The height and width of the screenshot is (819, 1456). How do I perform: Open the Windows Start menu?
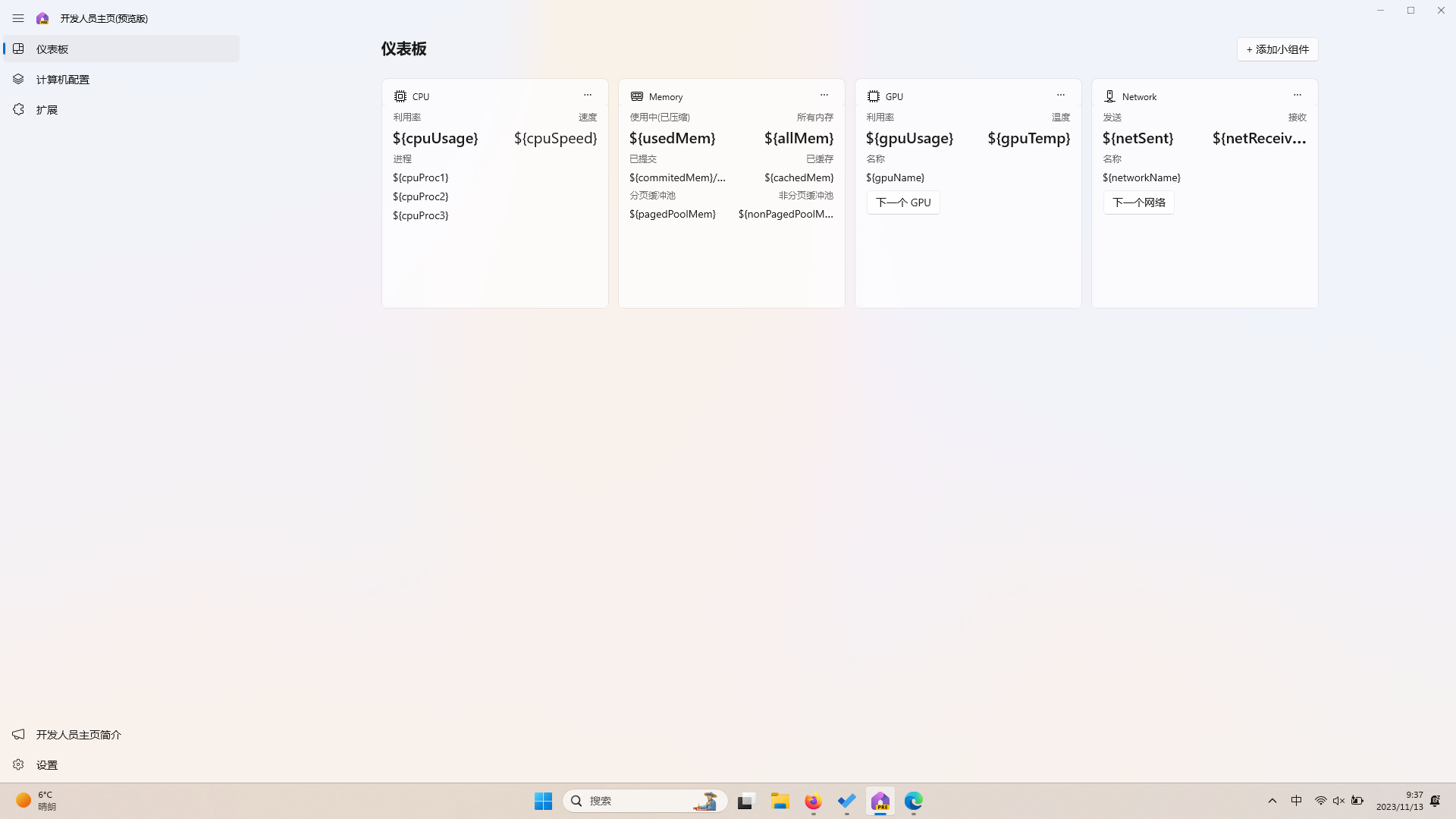pos(543,800)
